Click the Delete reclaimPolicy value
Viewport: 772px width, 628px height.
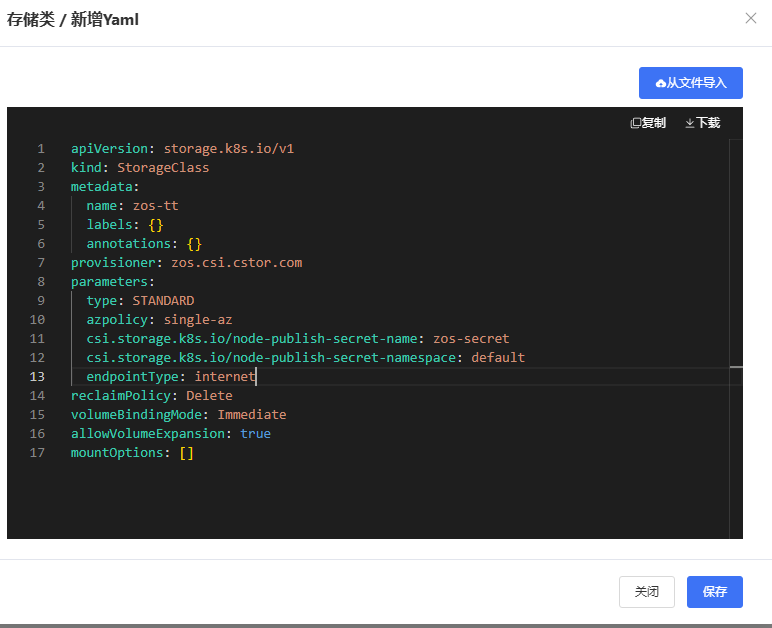click(209, 396)
